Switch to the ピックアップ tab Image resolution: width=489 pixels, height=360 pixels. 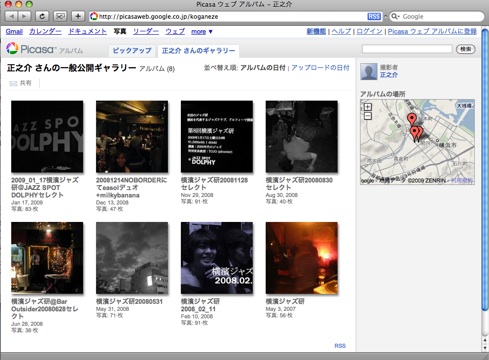pyautogui.click(x=132, y=51)
